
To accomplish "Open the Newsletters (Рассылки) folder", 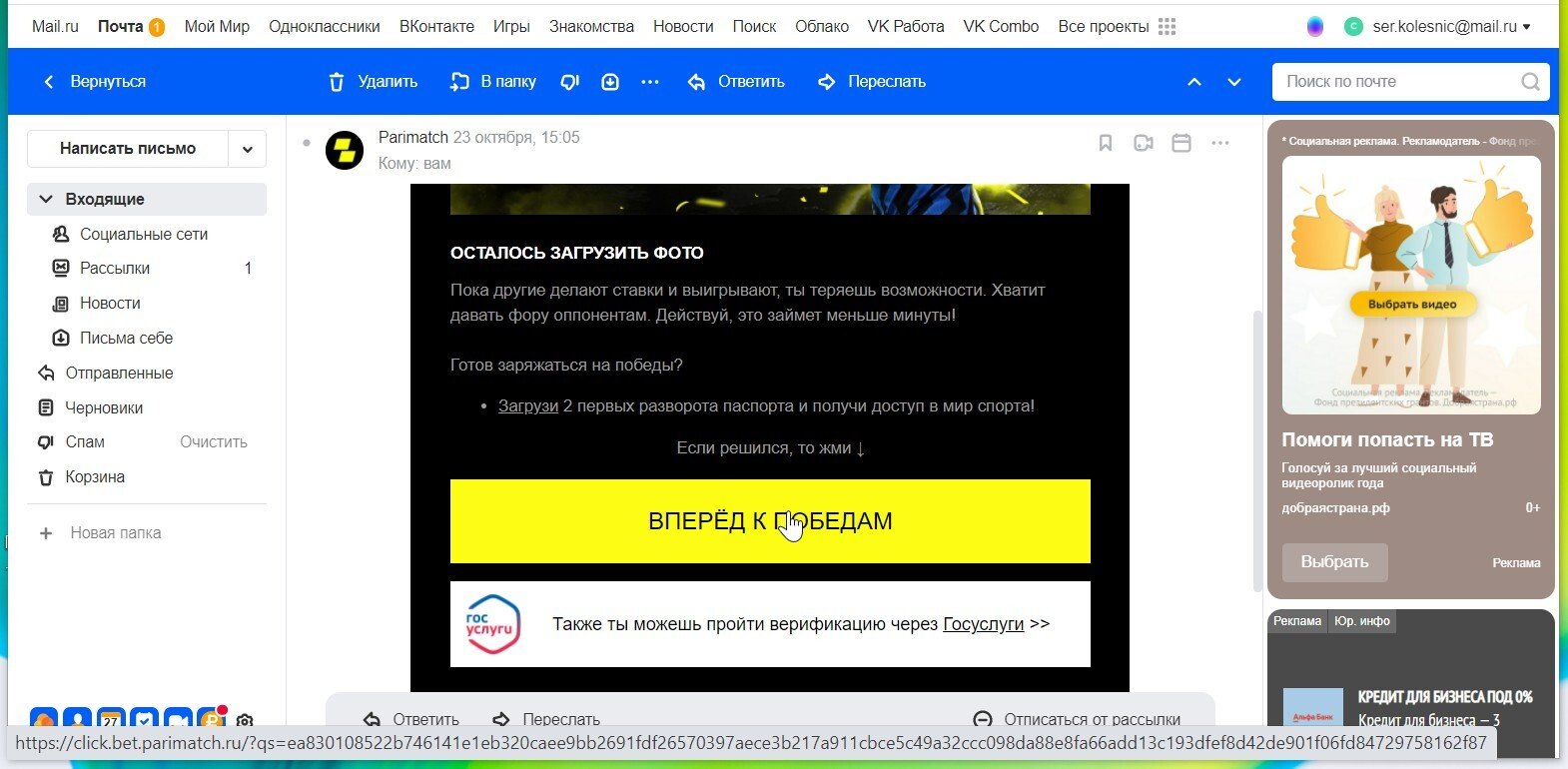I will click(115, 268).
